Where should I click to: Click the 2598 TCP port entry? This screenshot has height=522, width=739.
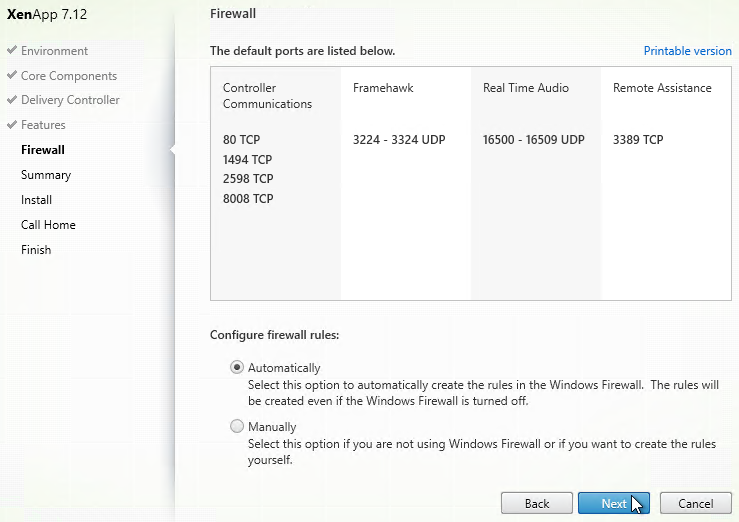click(248, 179)
